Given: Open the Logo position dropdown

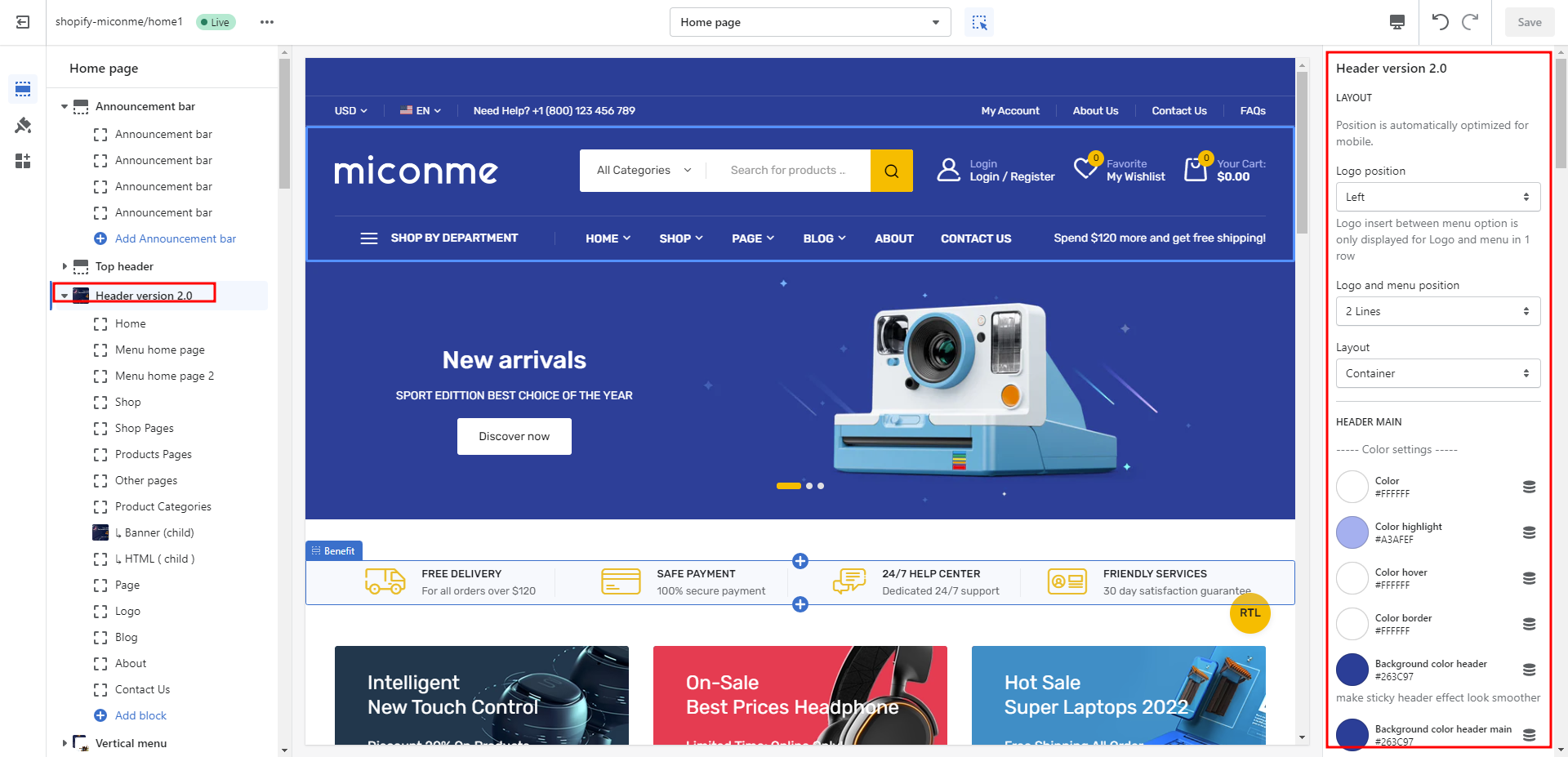Looking at the screenshot, I should coord(1437,197).
